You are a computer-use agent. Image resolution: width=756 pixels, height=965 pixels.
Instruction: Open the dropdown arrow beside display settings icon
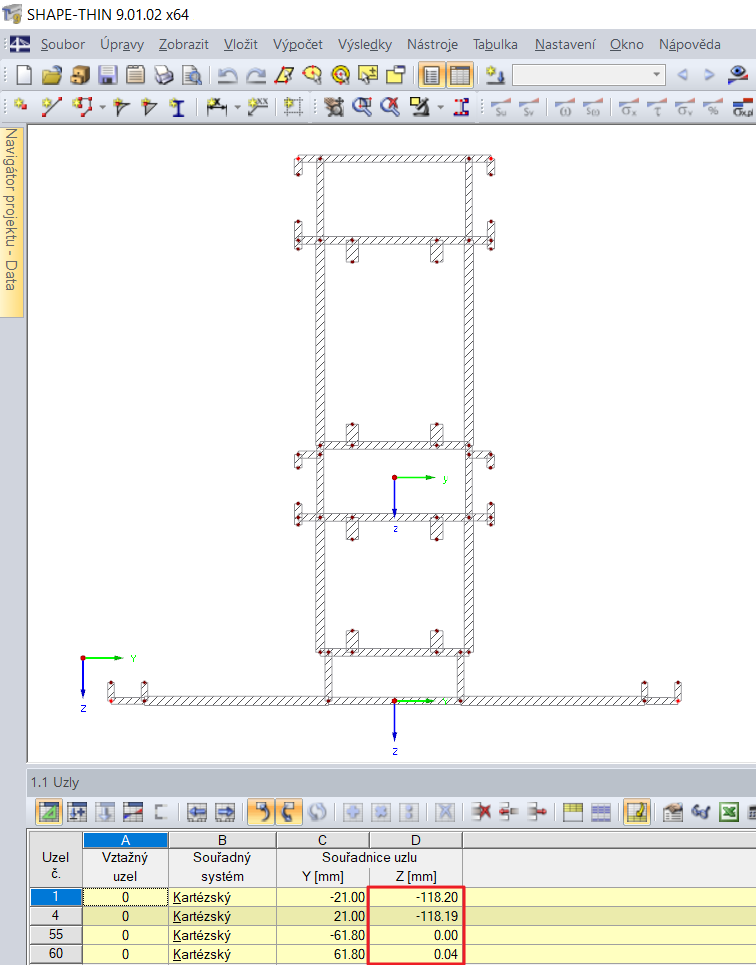click(441, 107)
